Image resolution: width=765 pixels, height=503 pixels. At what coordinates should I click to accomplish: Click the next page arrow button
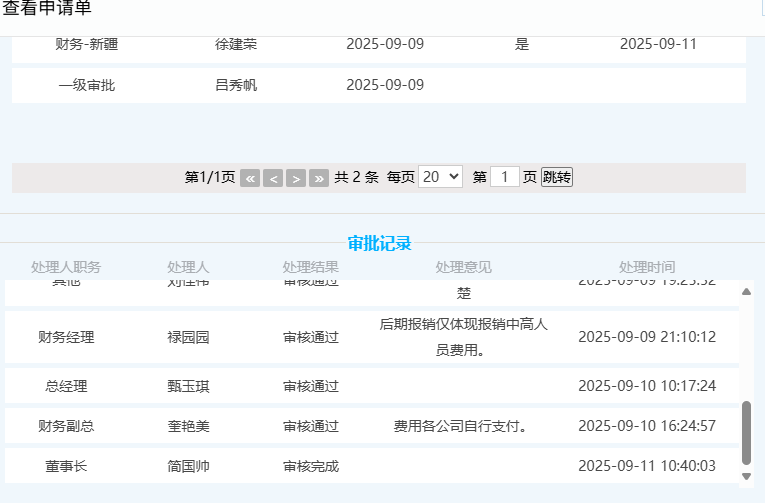coord(296,178)
